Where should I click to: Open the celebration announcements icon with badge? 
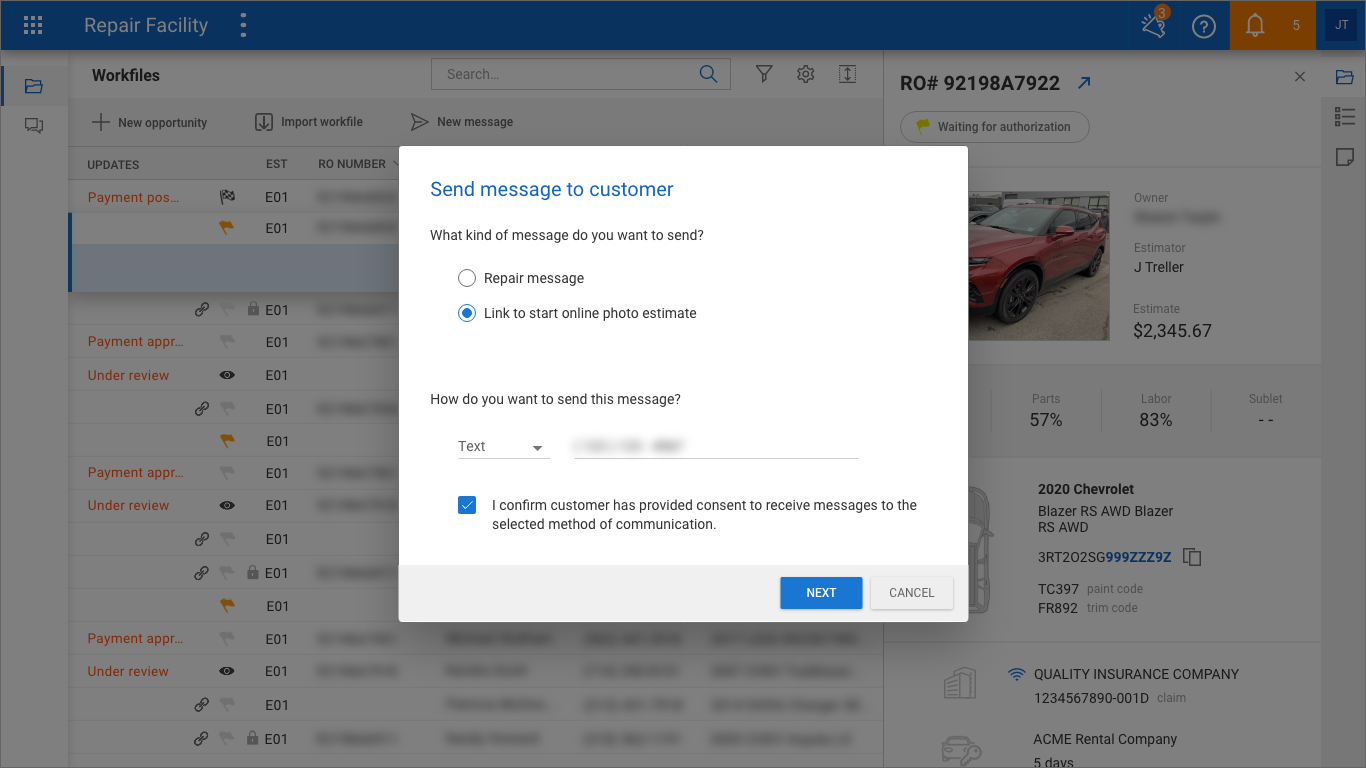tap(1153, 25)
